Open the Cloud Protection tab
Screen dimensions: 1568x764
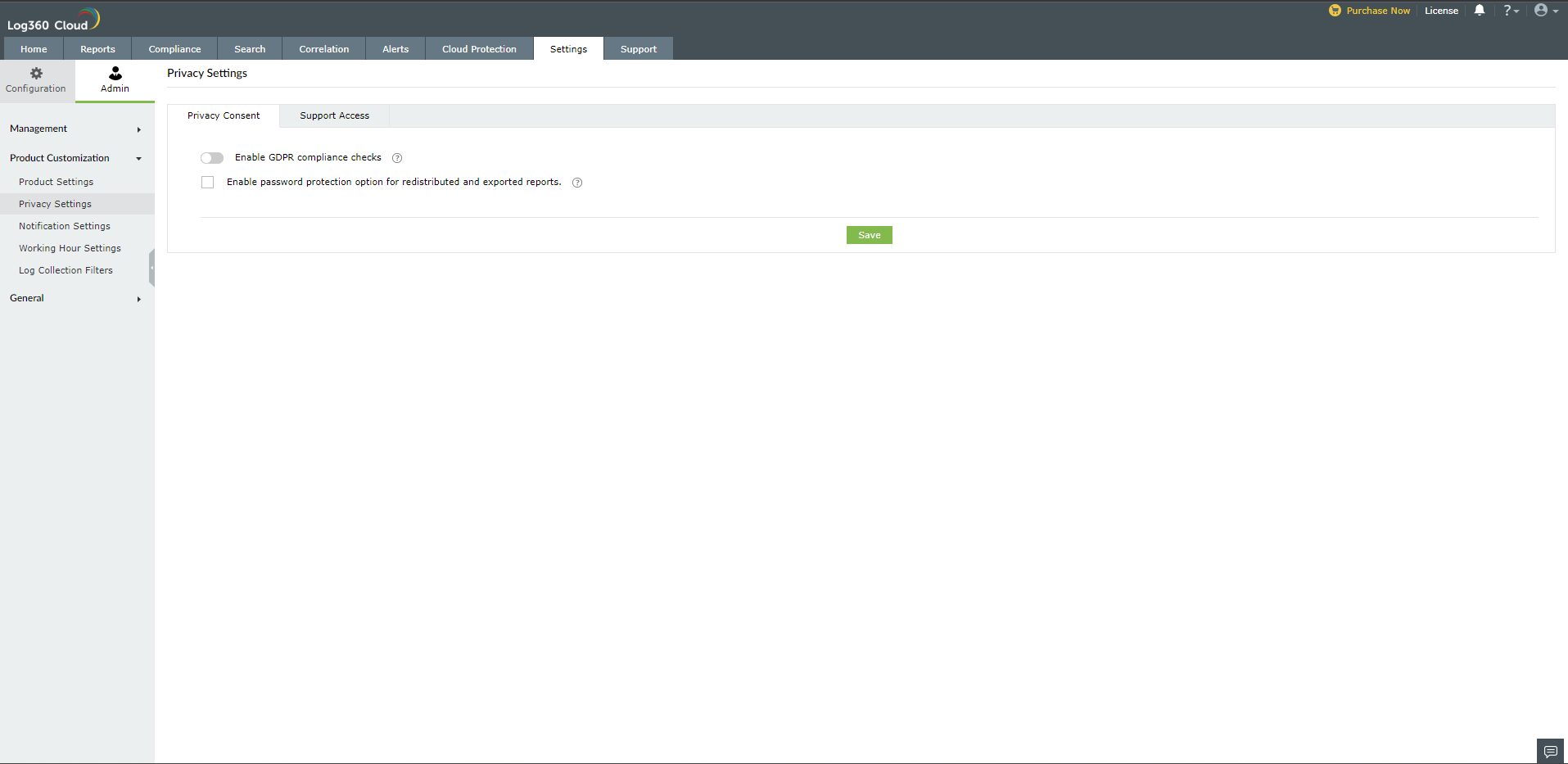pos(479,49)
